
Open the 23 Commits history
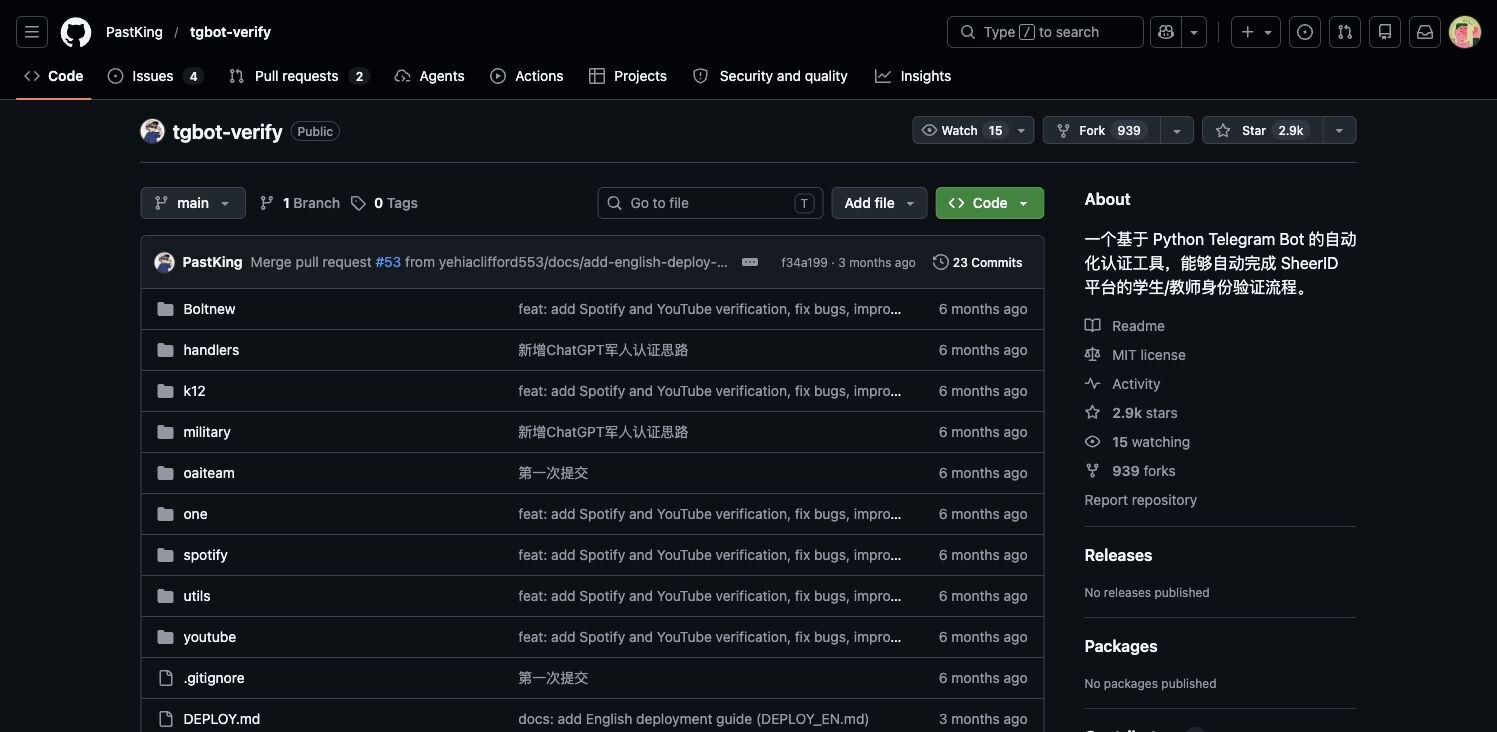(978, 262)
